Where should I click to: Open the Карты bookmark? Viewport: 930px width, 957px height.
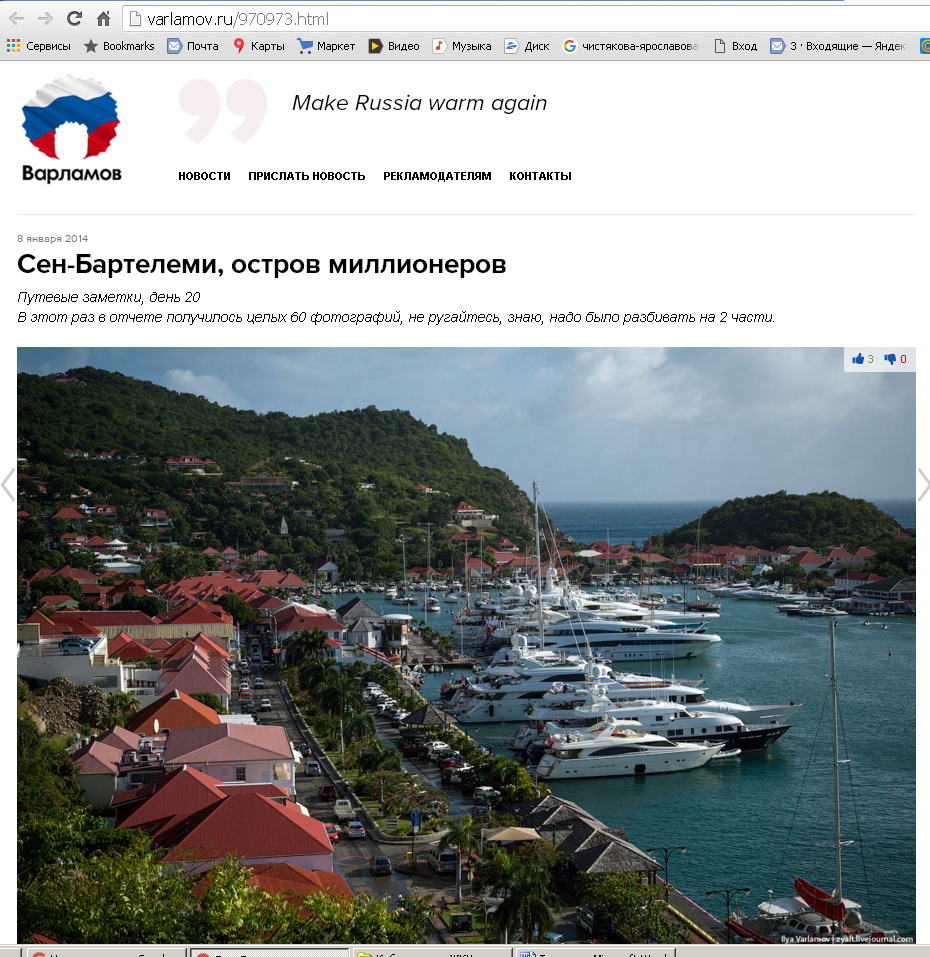point(259,46)
